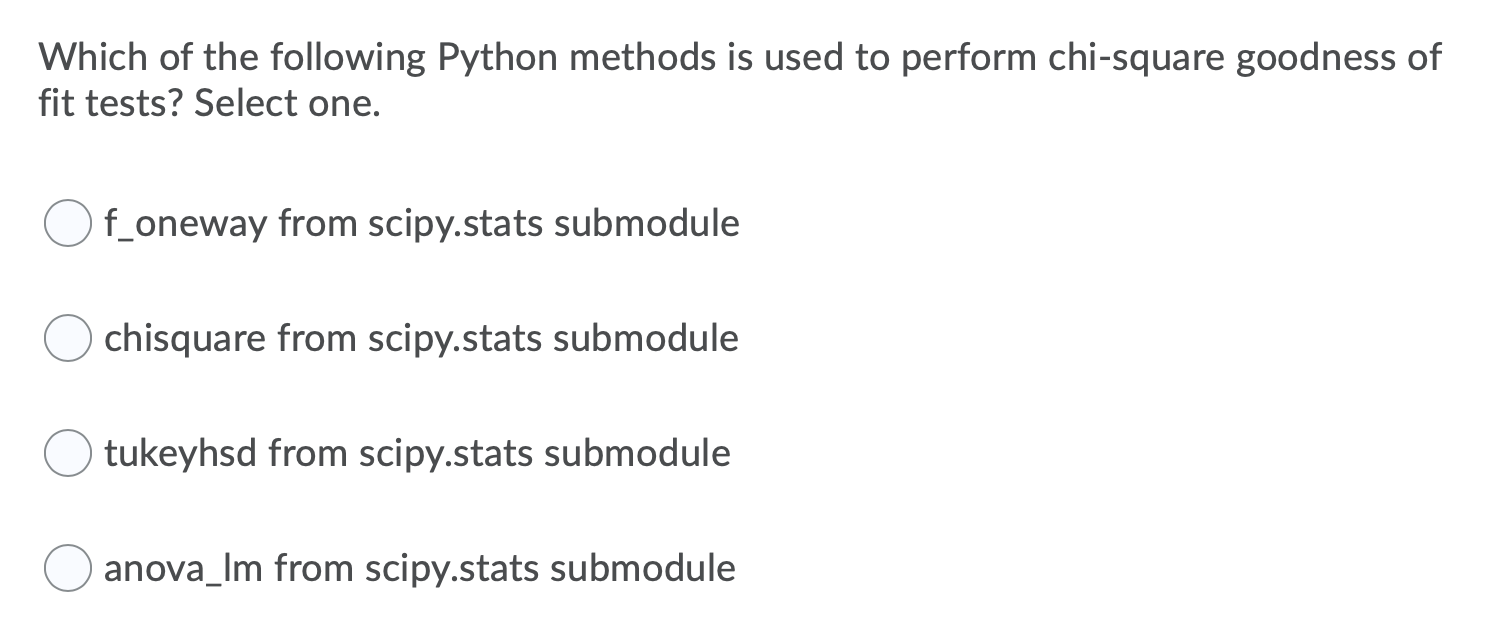Click the text chisquare from scipy.stats submodule

point(420,338)
